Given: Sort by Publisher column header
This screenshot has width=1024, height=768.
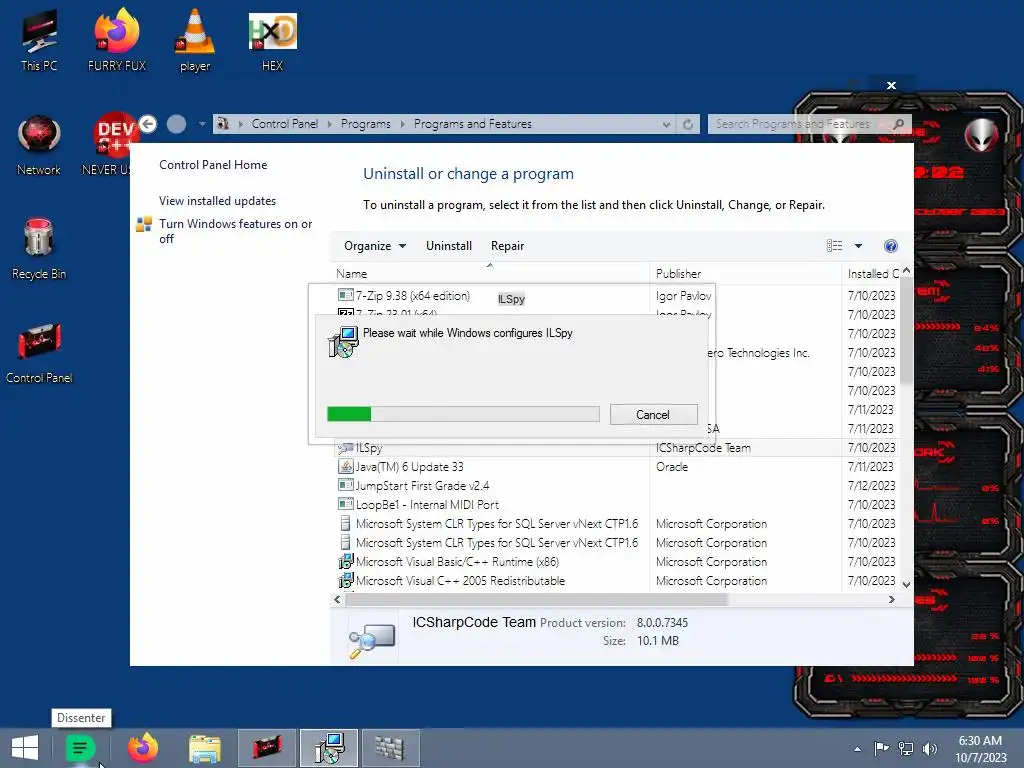Looking at the screenshot, I should click(x=745, y=274).
